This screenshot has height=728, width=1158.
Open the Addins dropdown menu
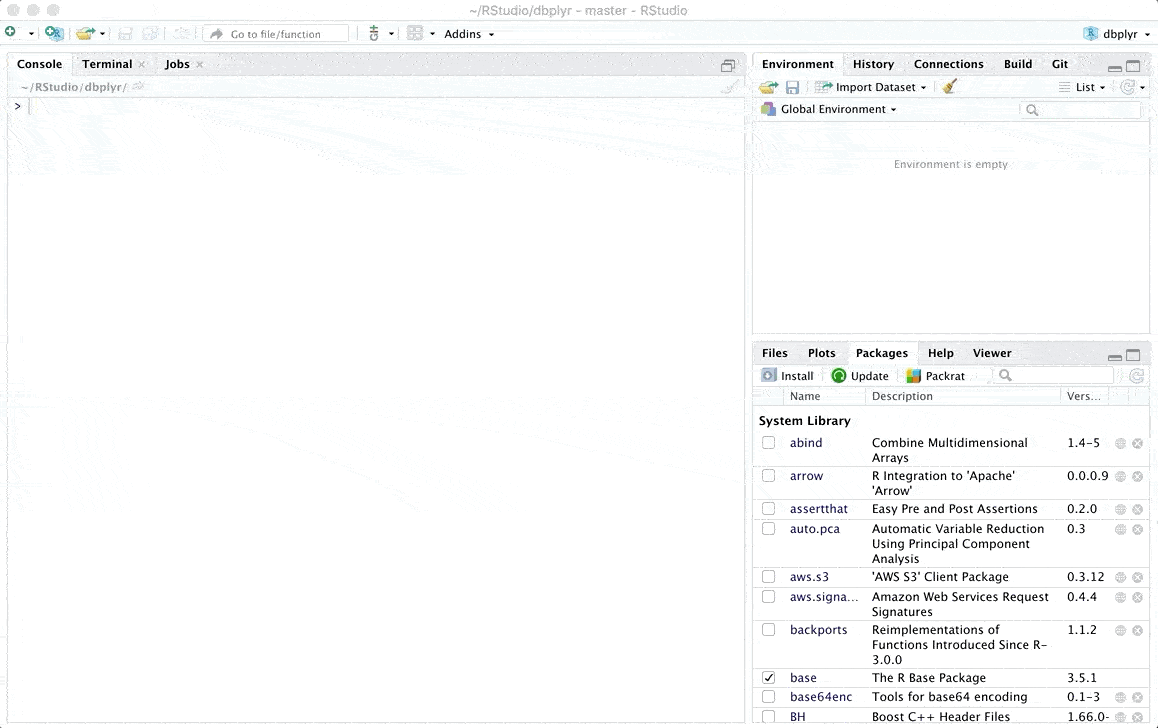tap(469, 34)
